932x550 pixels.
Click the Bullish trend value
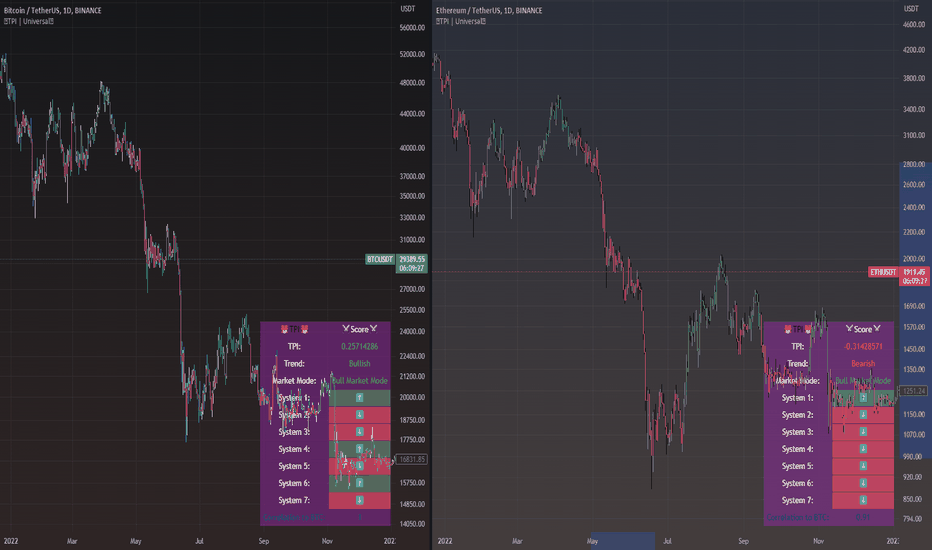(360, 364)
